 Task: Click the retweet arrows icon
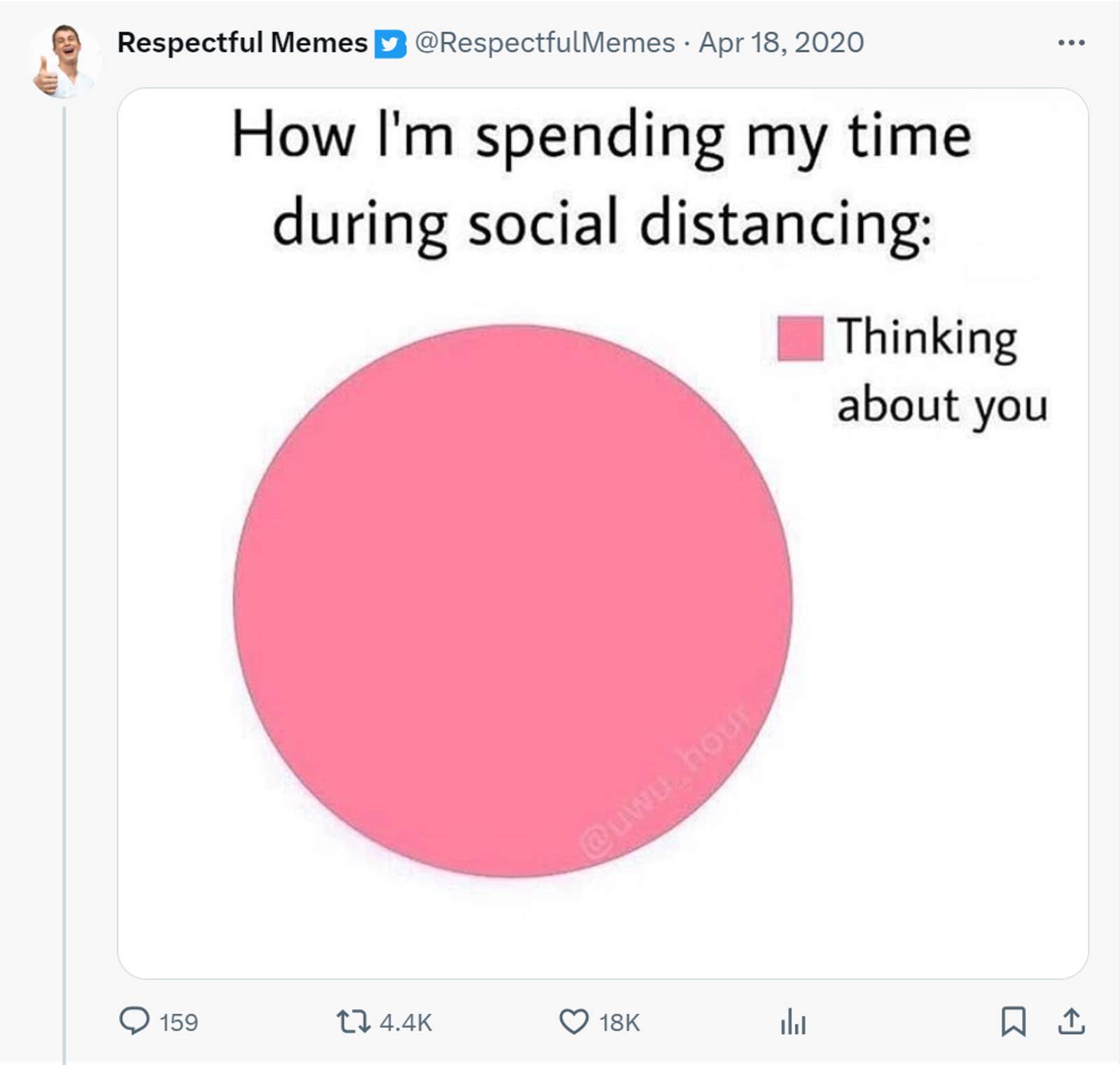[x=353, y=1022]
